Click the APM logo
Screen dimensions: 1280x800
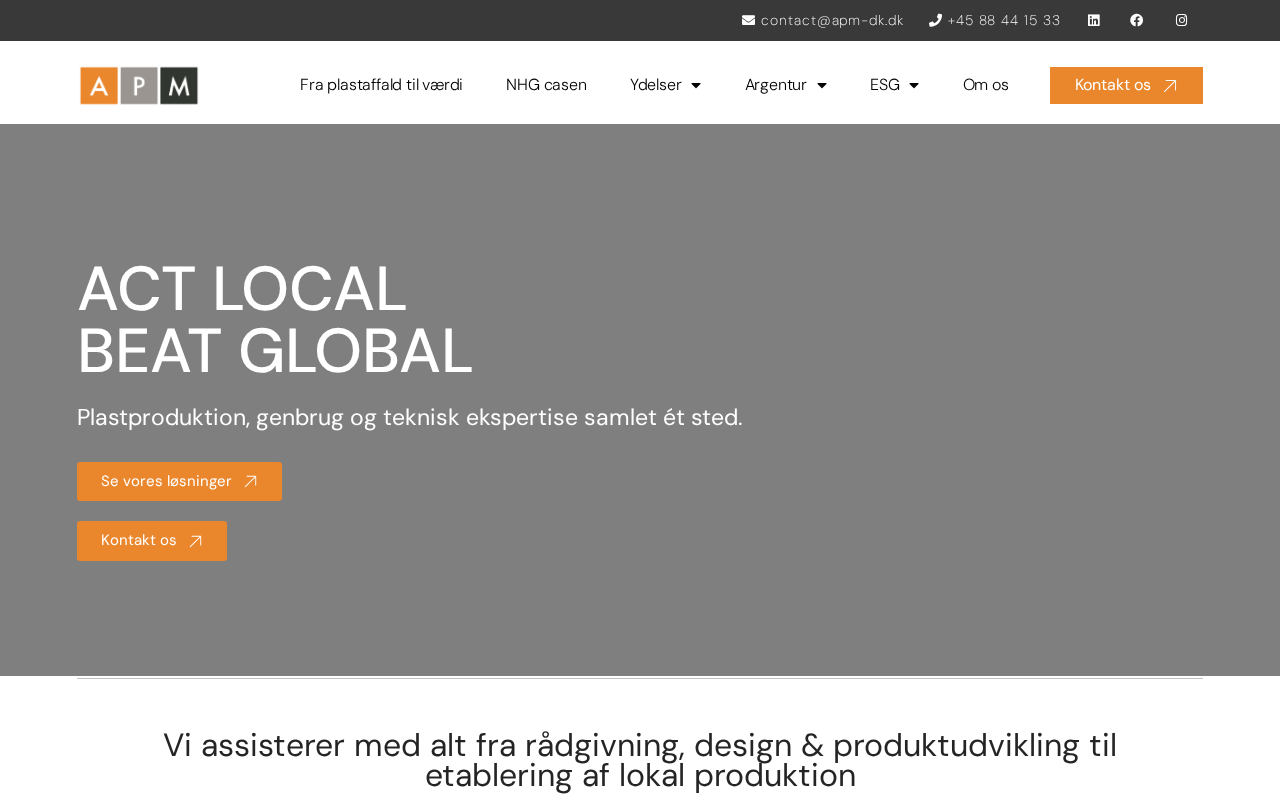coord(139,85)
